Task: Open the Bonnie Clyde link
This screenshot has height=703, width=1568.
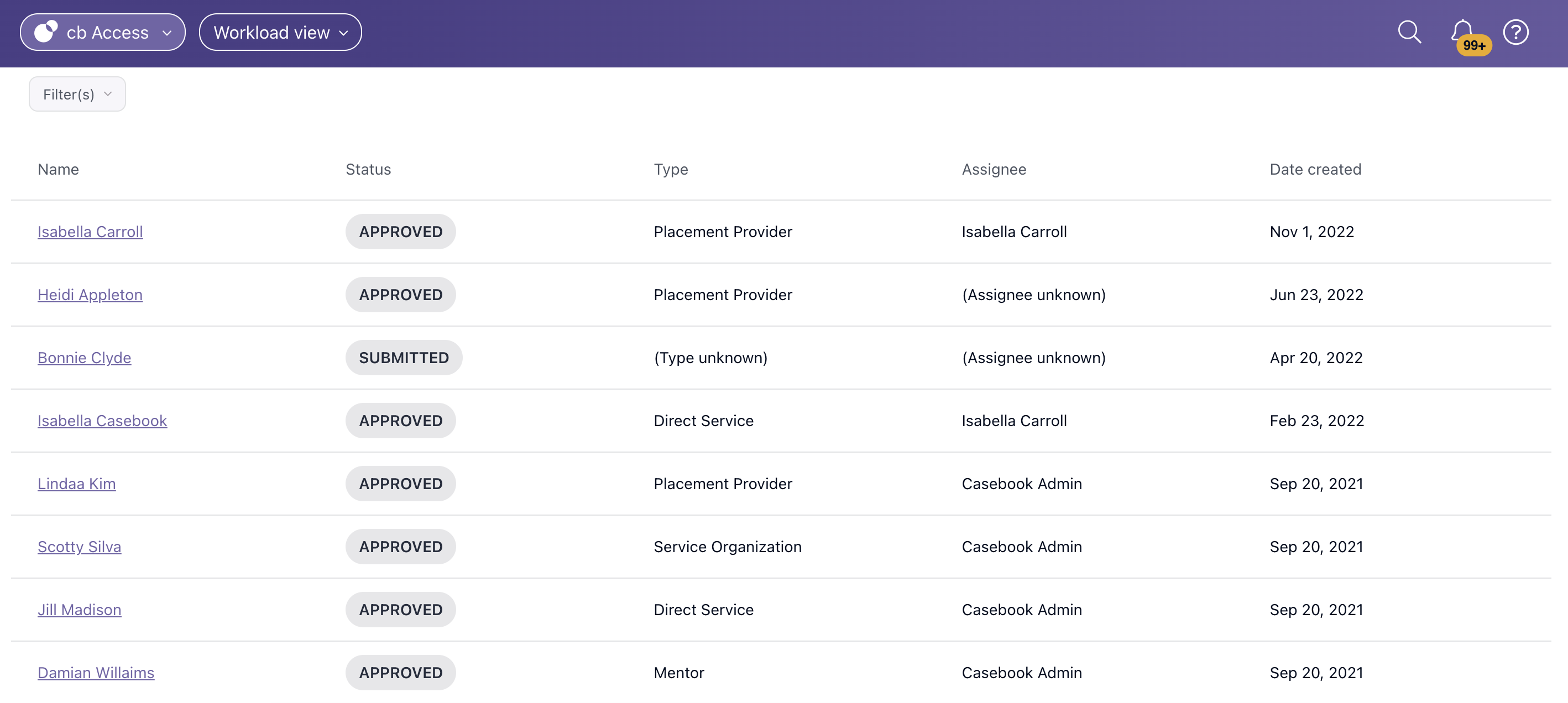Action: pos(85,358)
